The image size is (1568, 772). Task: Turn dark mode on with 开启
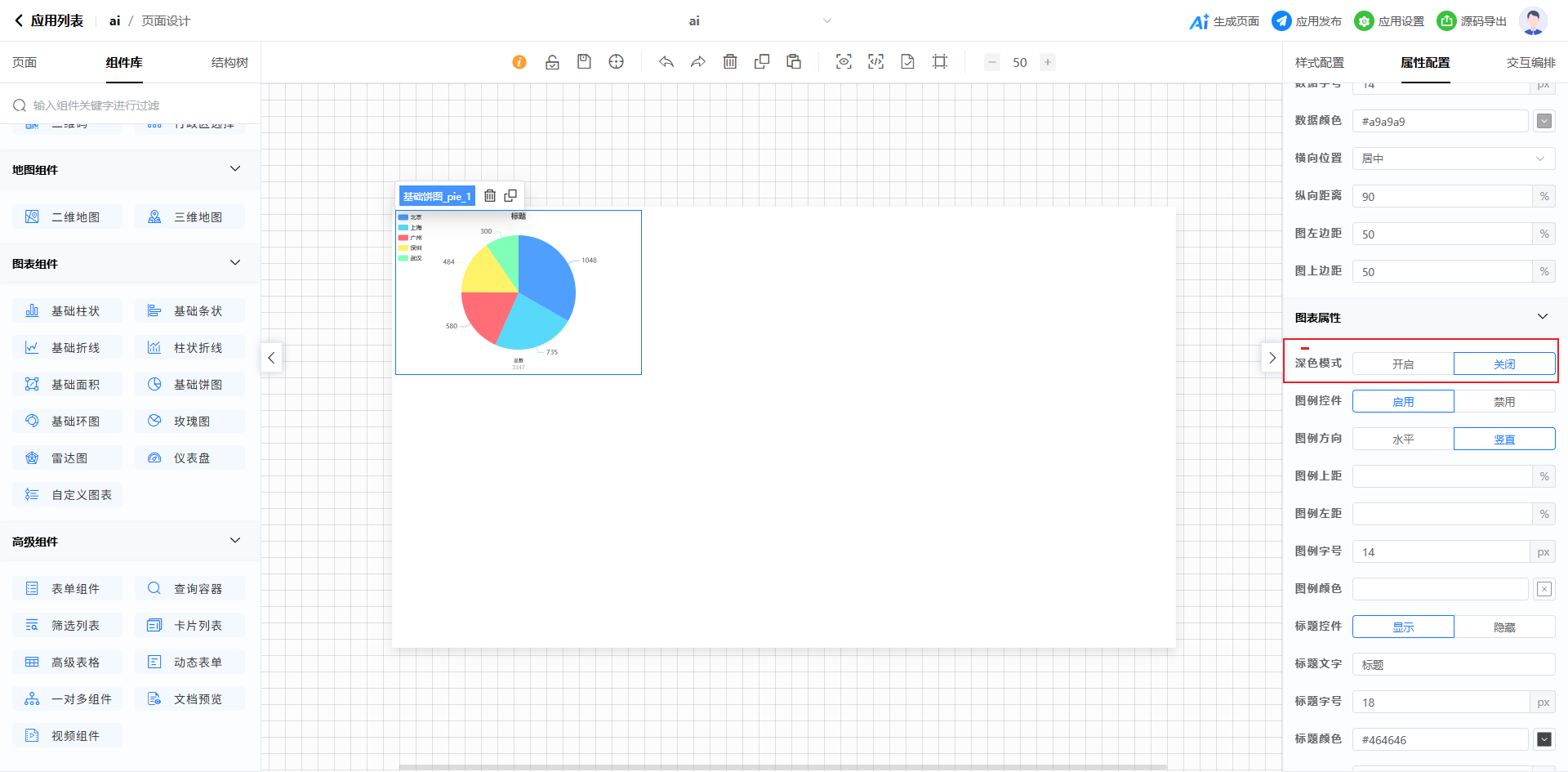coord(1403,364)
